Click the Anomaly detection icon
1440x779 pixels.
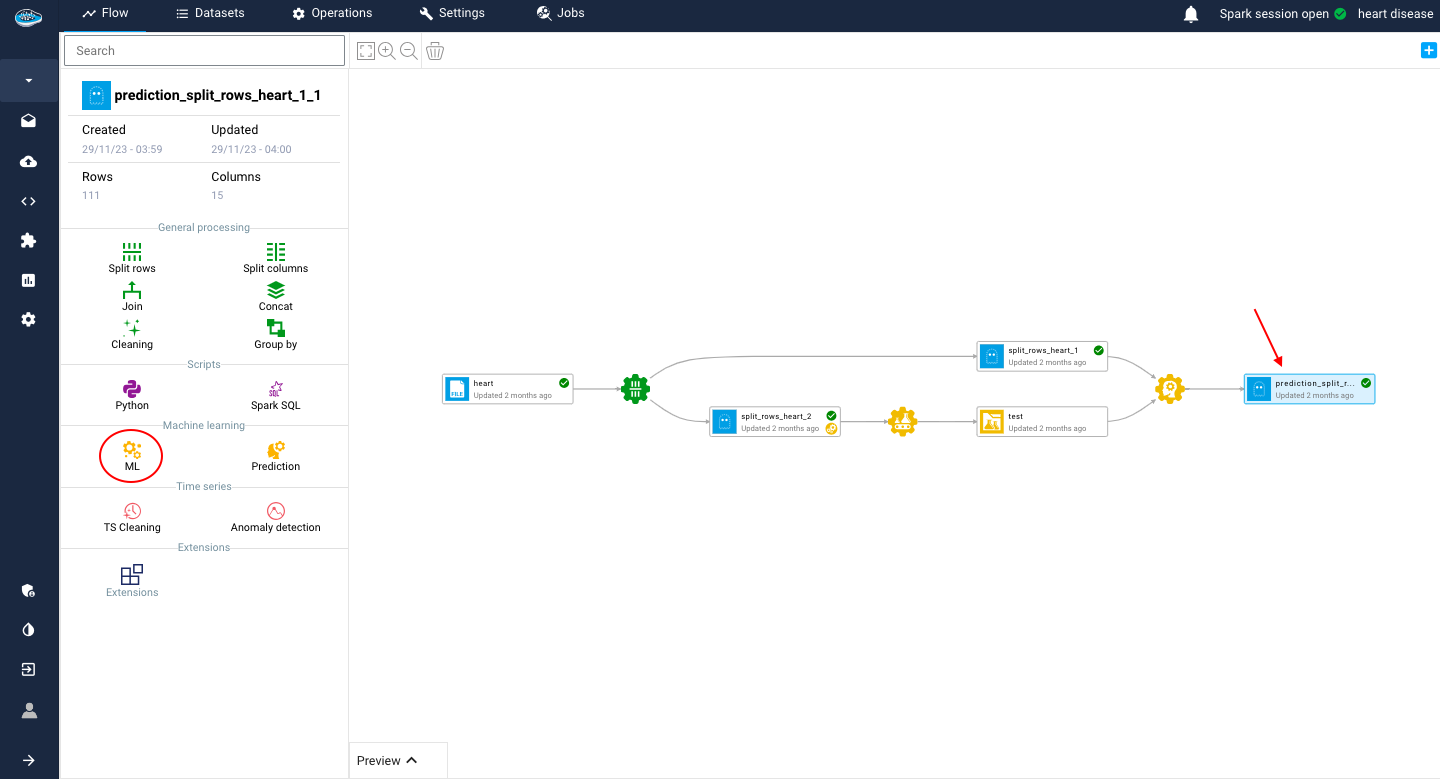point(276,511)
